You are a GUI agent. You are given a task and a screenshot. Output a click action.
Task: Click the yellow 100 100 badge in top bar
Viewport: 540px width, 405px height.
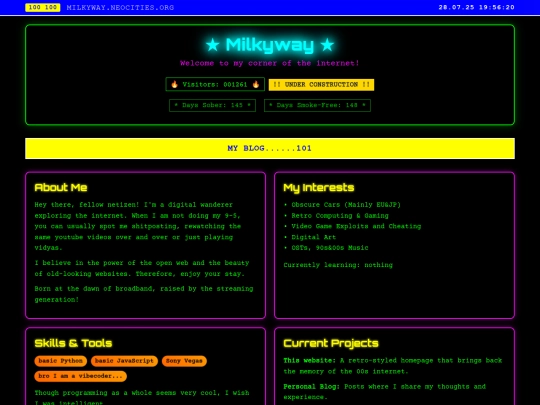[43, 7]
